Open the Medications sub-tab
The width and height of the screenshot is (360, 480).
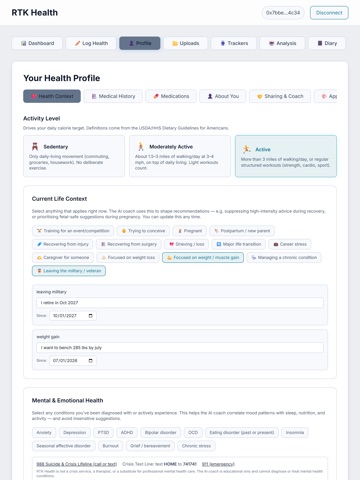click(171, 96)
